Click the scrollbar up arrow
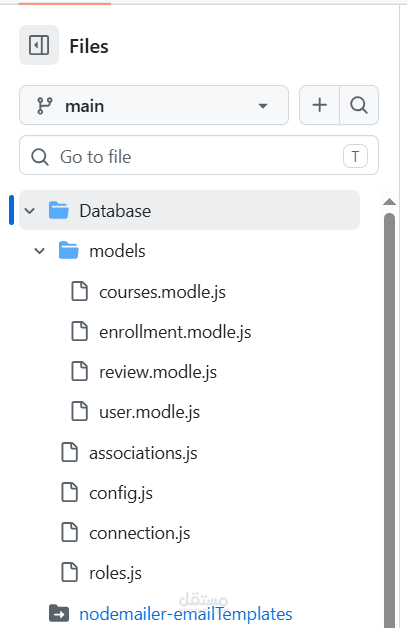Image resolution: width=407 pixels, height=628 pixels. click(x=389, y=202)
